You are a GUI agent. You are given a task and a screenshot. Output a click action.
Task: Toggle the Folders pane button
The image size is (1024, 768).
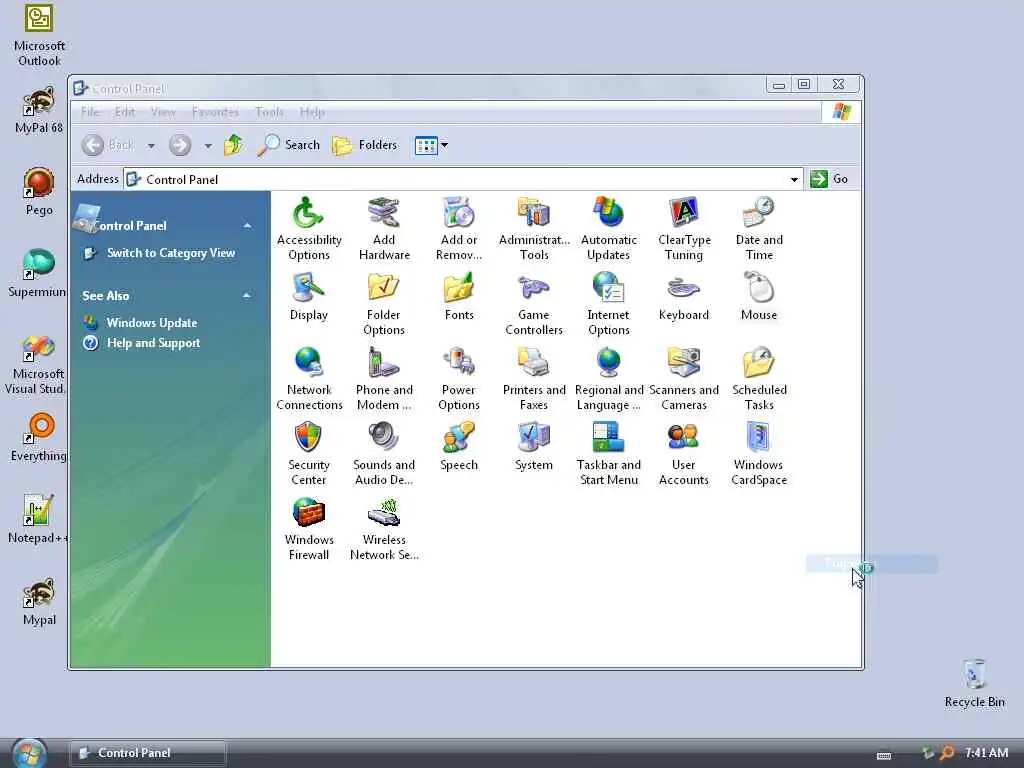pos(364,145)
